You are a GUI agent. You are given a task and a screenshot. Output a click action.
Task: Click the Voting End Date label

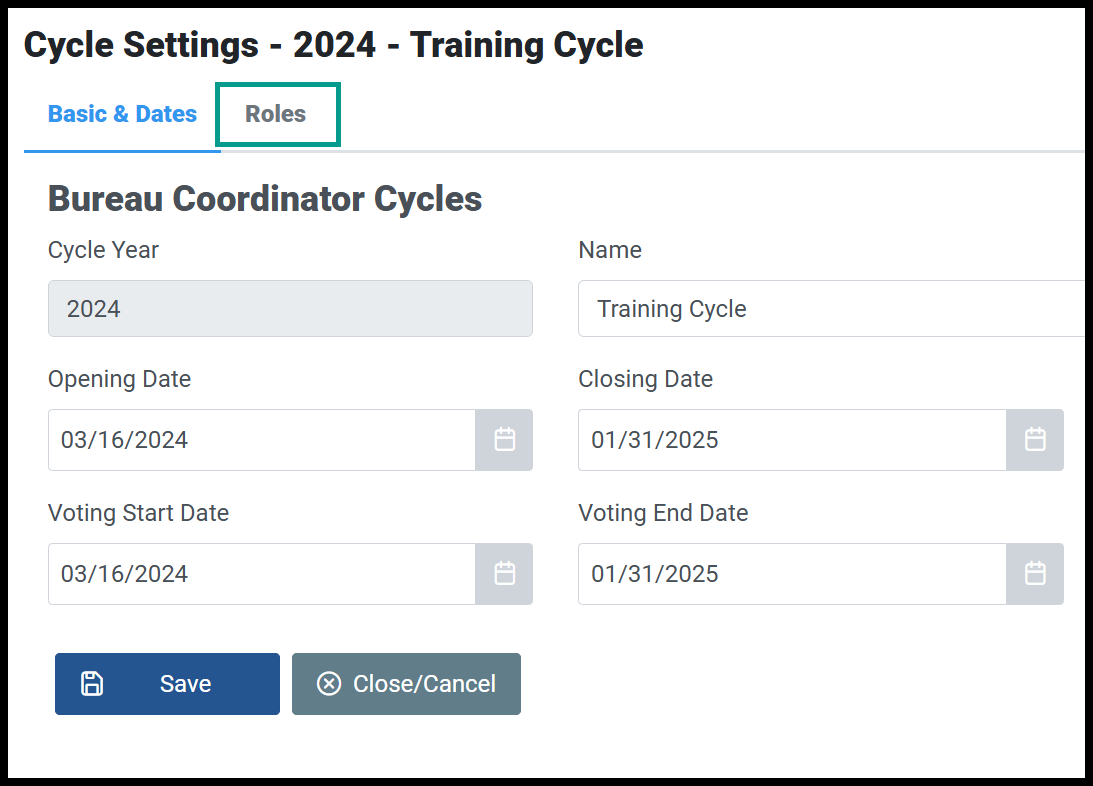663,513
